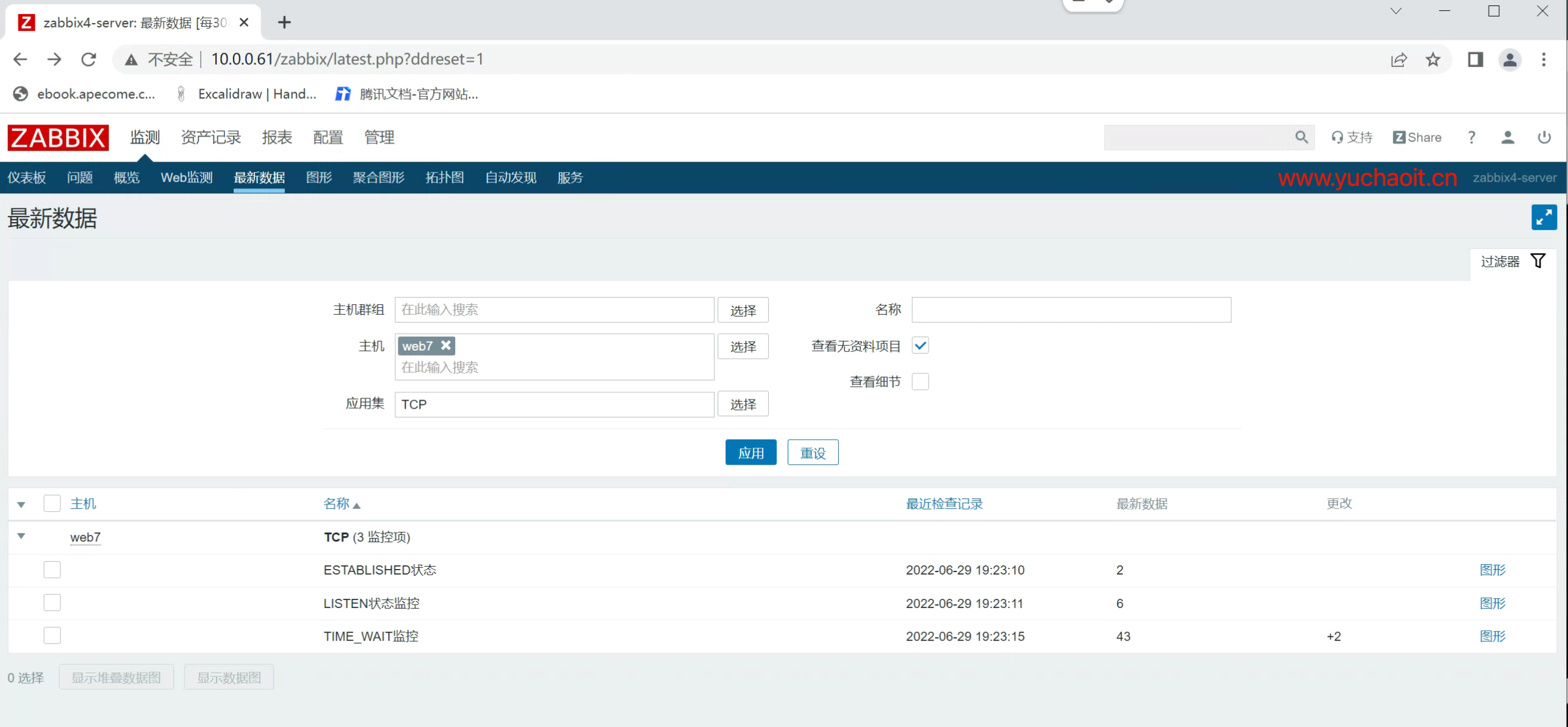The width and height of the screenshot is (1568, 727).
Task: Select the ESTABLISHED状态 row checkbox
Action: pyautogui.click(x=52, y=570)
